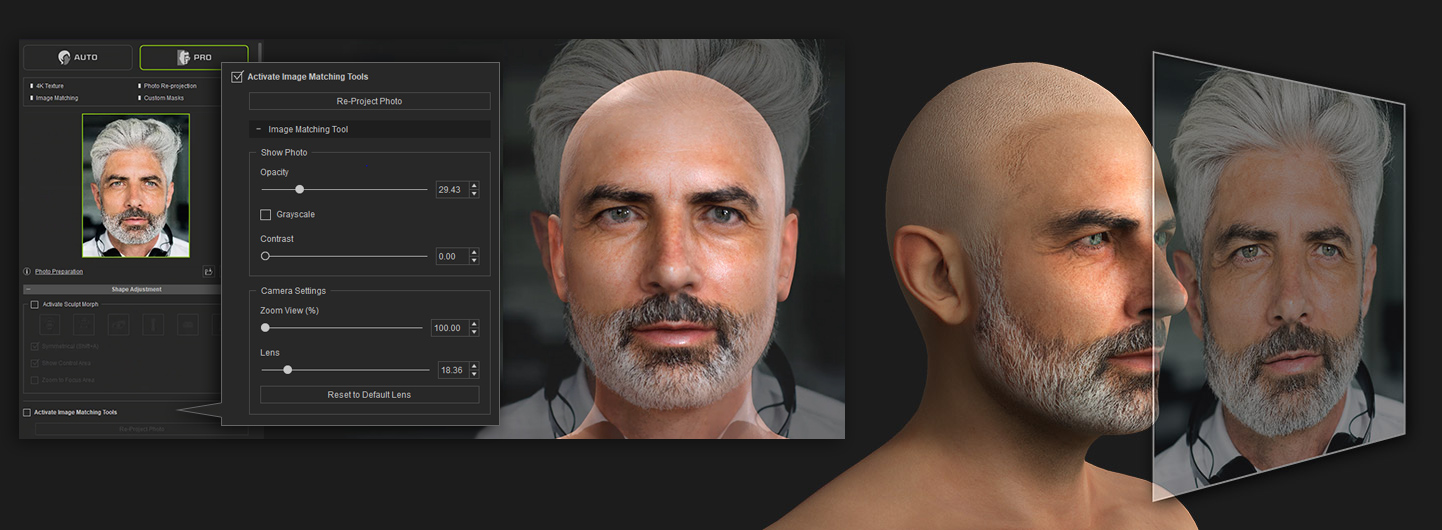
Task: Open the Photo Preparation link
Action: tap(59, 271)
